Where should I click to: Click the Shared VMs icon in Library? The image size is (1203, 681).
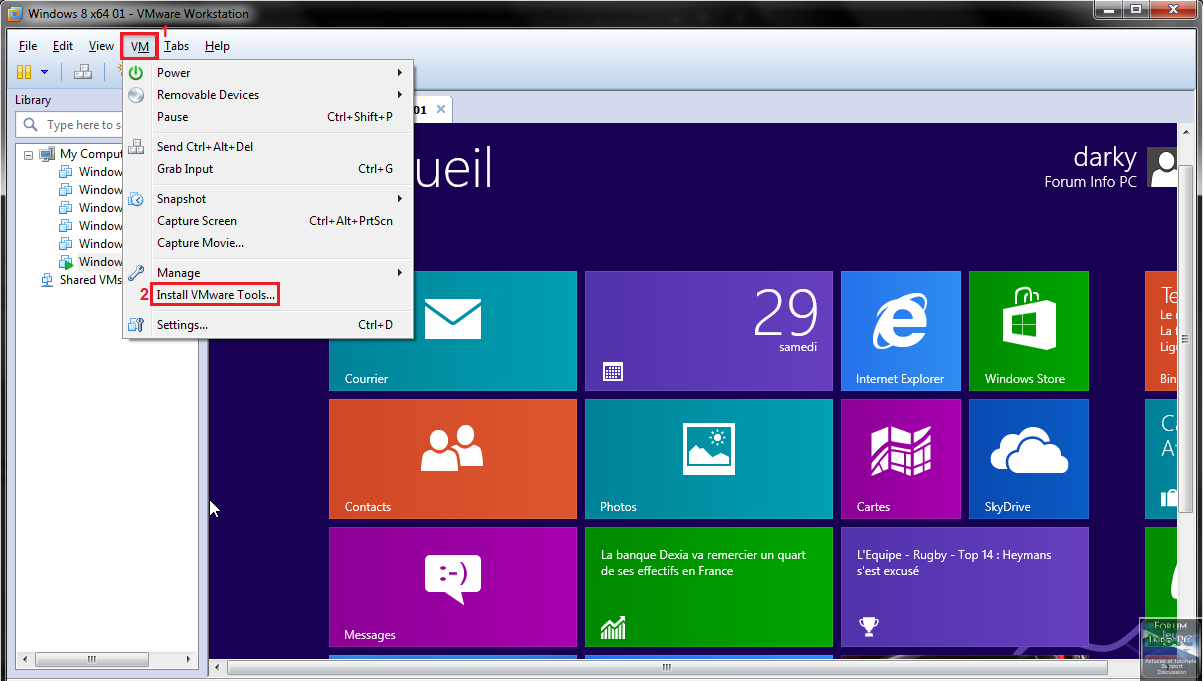47,280
